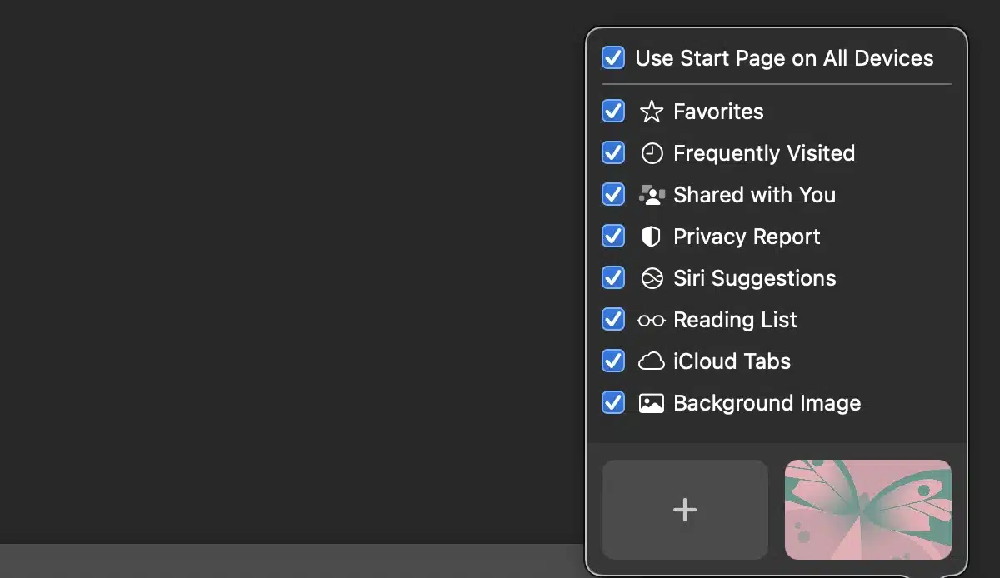Click the Siri icon beside Siri Suggestions
Image resolution: width=1000 pixels, height=578 pixels.
click(x=651, y=278)
